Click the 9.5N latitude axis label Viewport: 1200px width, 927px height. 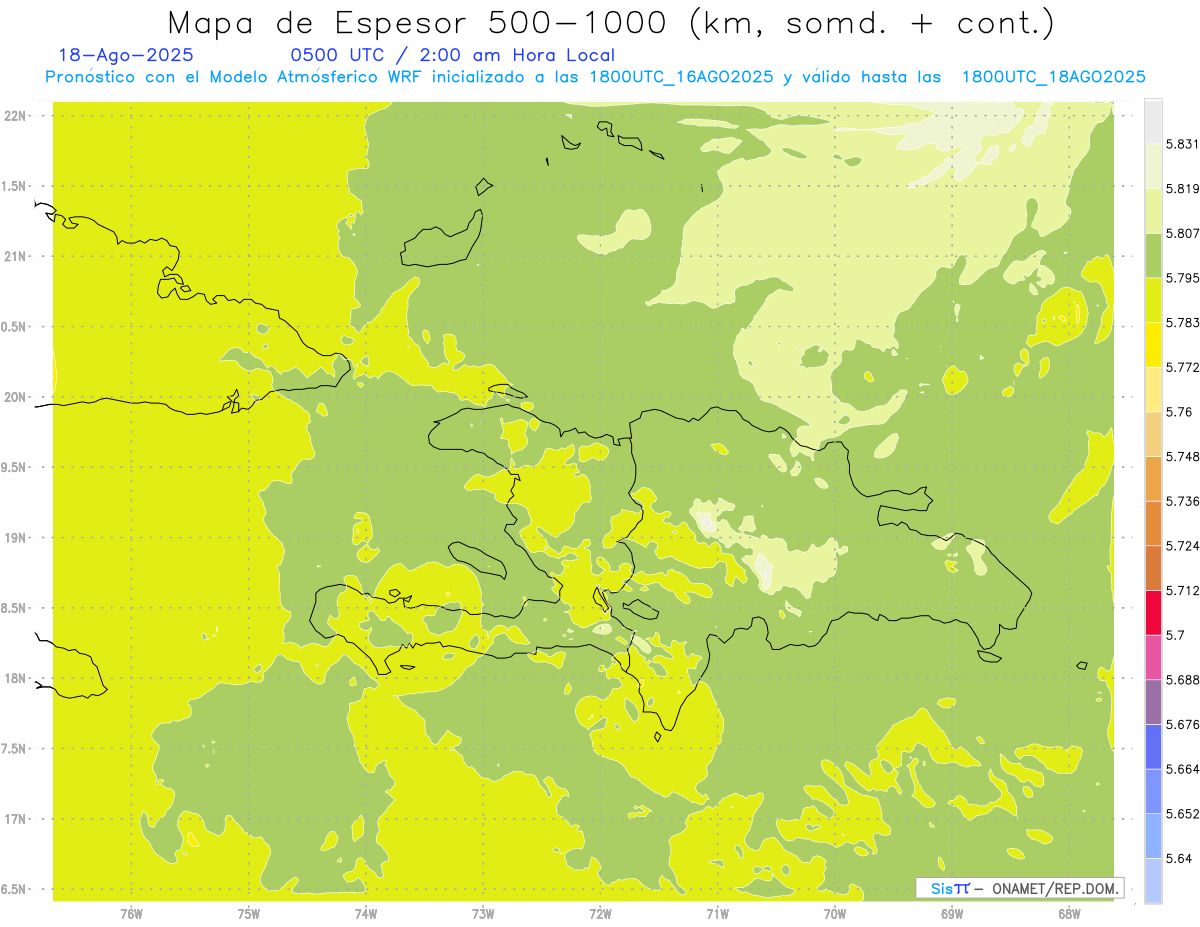(x=14, y=468)
